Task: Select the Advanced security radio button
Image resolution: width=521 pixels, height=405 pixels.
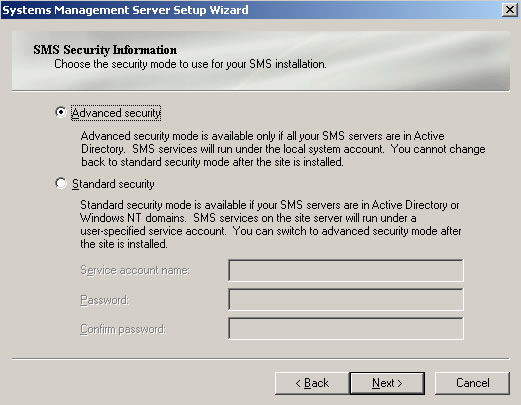Action: pyautogui.click(x=61, y=112)
